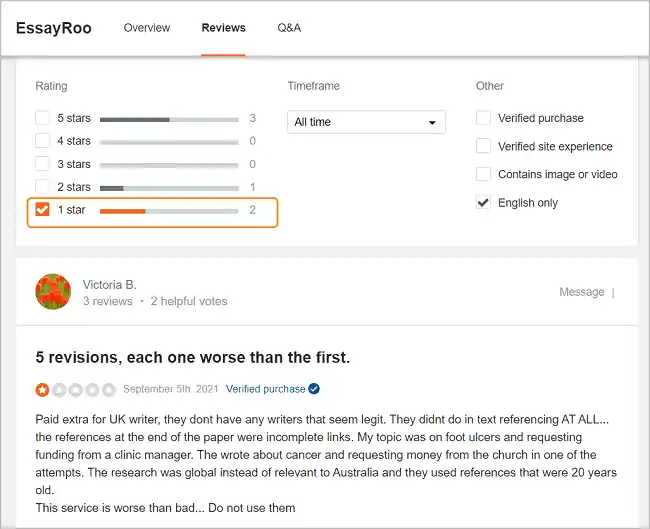Click the 'Timeframe' heading

pyautogui.click(x=314, y=86)
